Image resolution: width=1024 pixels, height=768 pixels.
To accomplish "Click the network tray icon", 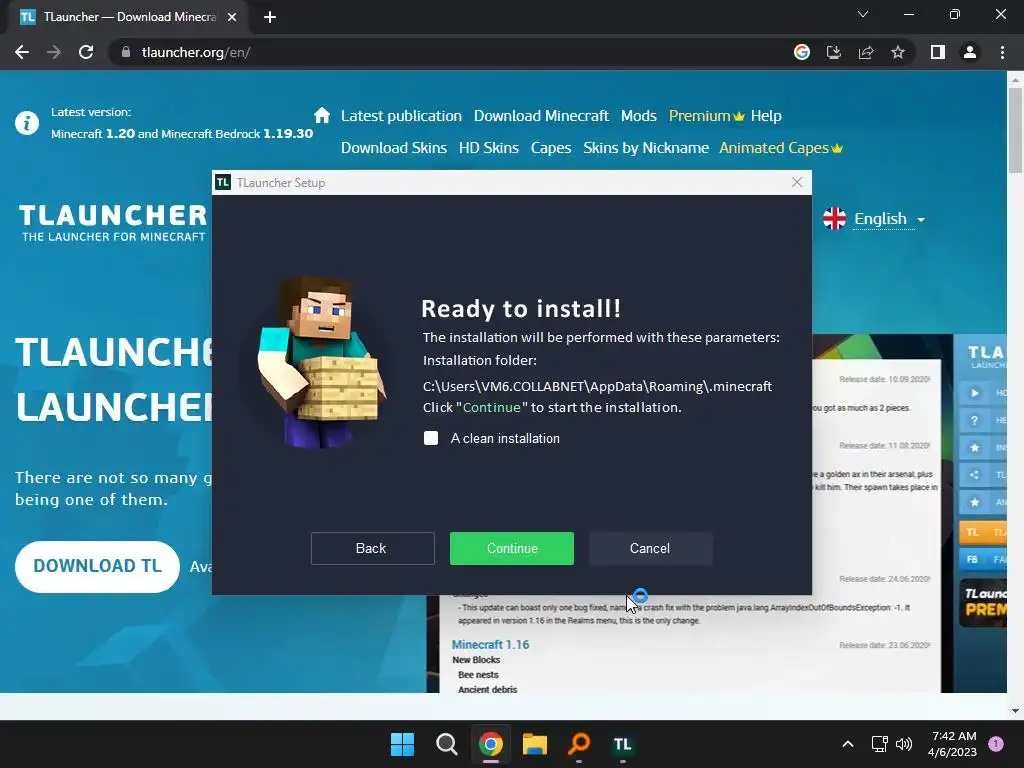I will tap(880, 744).
